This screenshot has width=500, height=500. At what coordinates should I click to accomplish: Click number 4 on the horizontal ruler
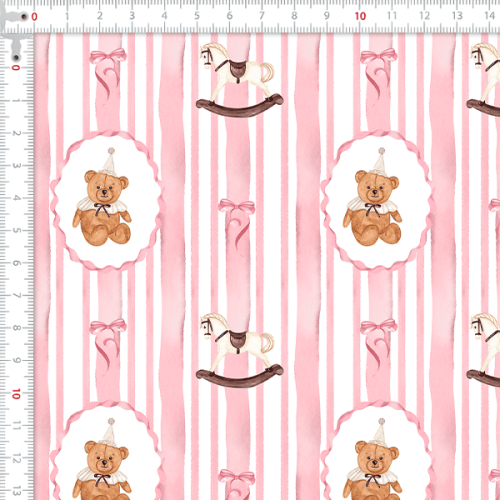coord(164,16)
